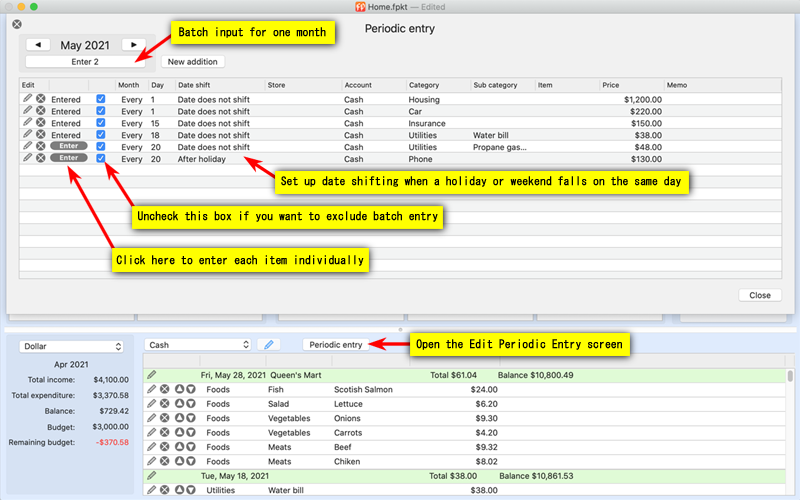
Task: Uncheck the Propane gas row checkbox
Action: tap(101, 146)
